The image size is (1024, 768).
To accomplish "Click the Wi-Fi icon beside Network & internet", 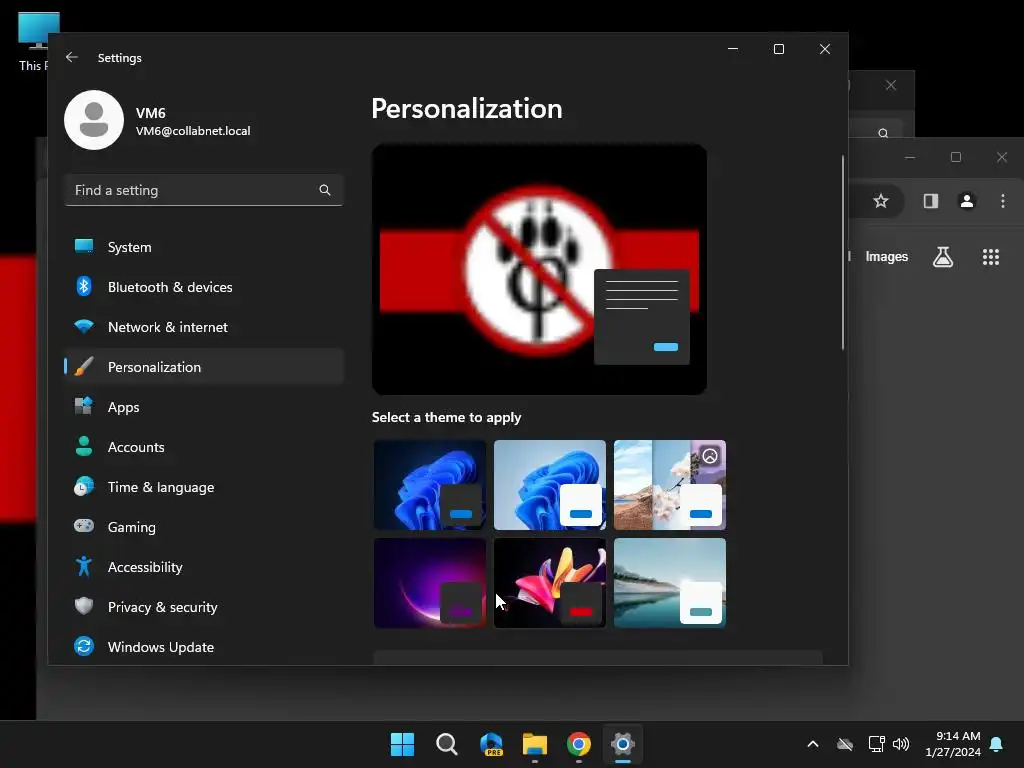I will [x=84, y=327].
